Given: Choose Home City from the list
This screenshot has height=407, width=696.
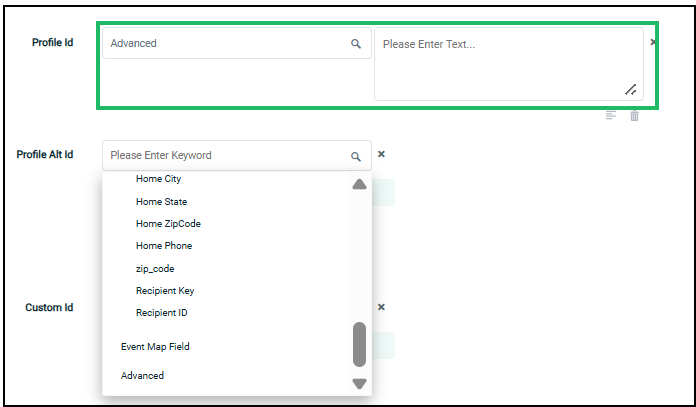Looking at the screenshot, I should pos(158,179).
